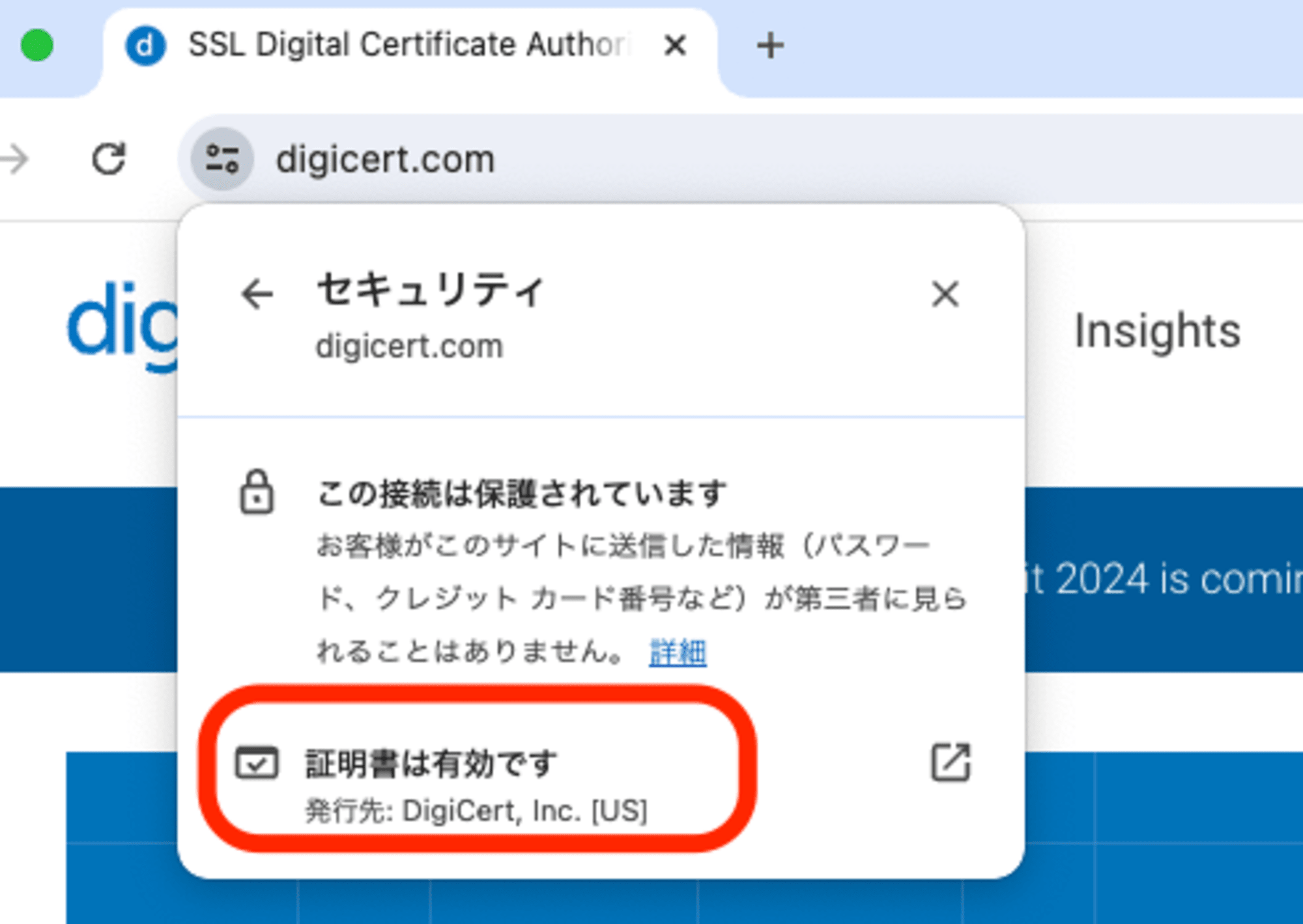Image resolution: width=1303 pixels, height=924 pixels.
Task: Click the 'この接続は保護されています' heading
Action: (521, 494)
